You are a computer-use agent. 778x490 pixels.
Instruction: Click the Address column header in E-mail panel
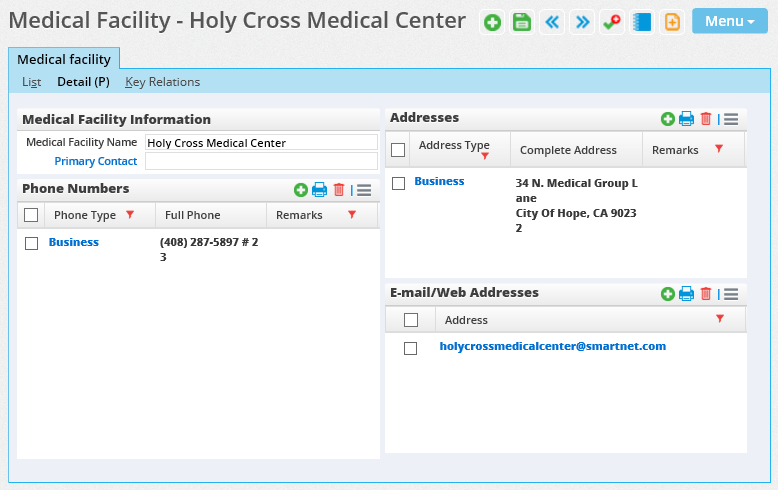[x=466, y=320]
